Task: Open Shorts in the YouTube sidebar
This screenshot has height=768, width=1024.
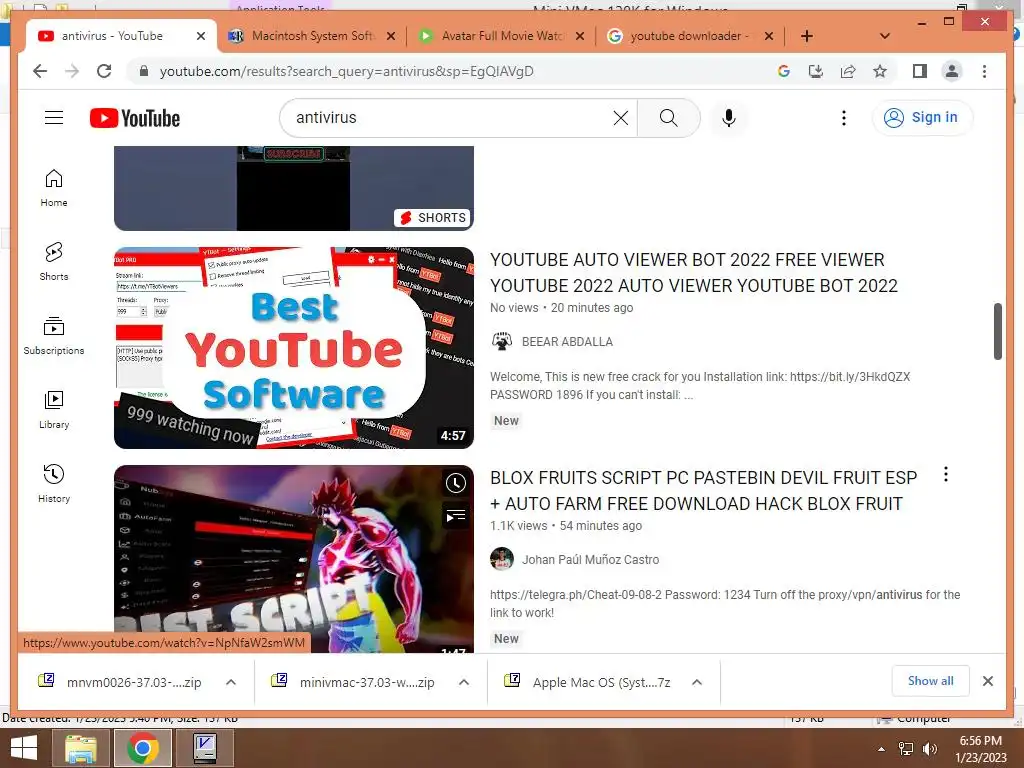Action: coord(54,262)
